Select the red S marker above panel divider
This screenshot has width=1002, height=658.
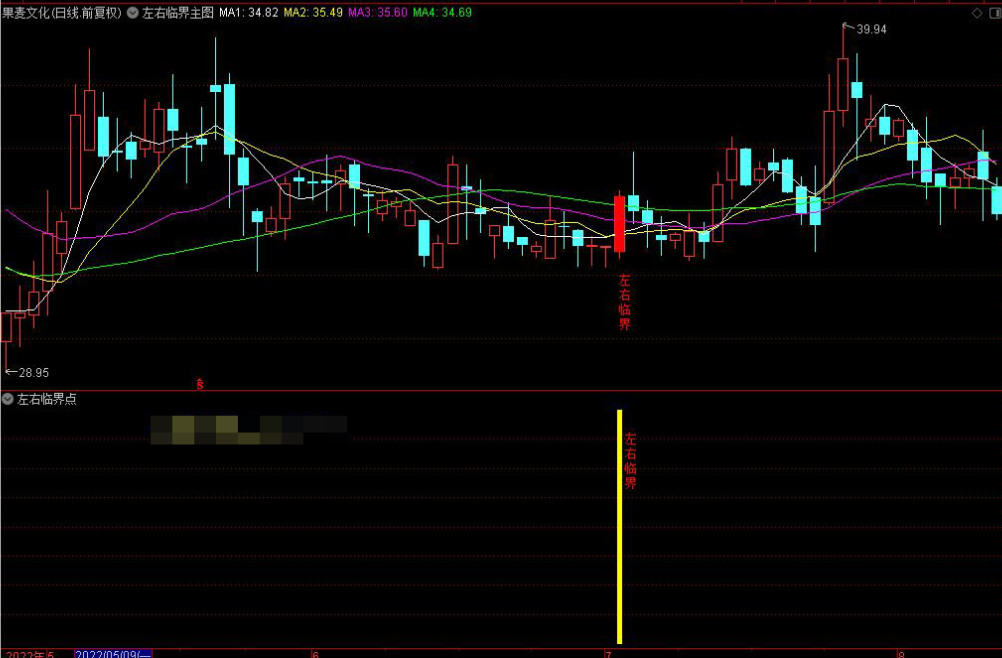click(x=200, y=384)
